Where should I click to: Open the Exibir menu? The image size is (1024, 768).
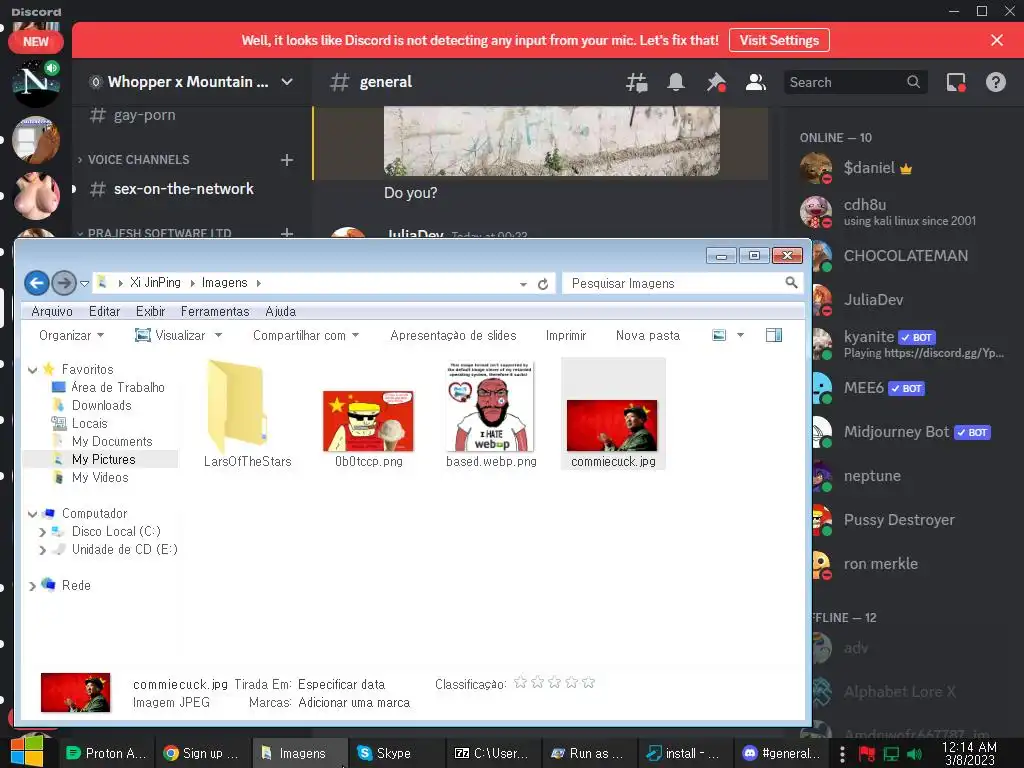pos(150,312)
